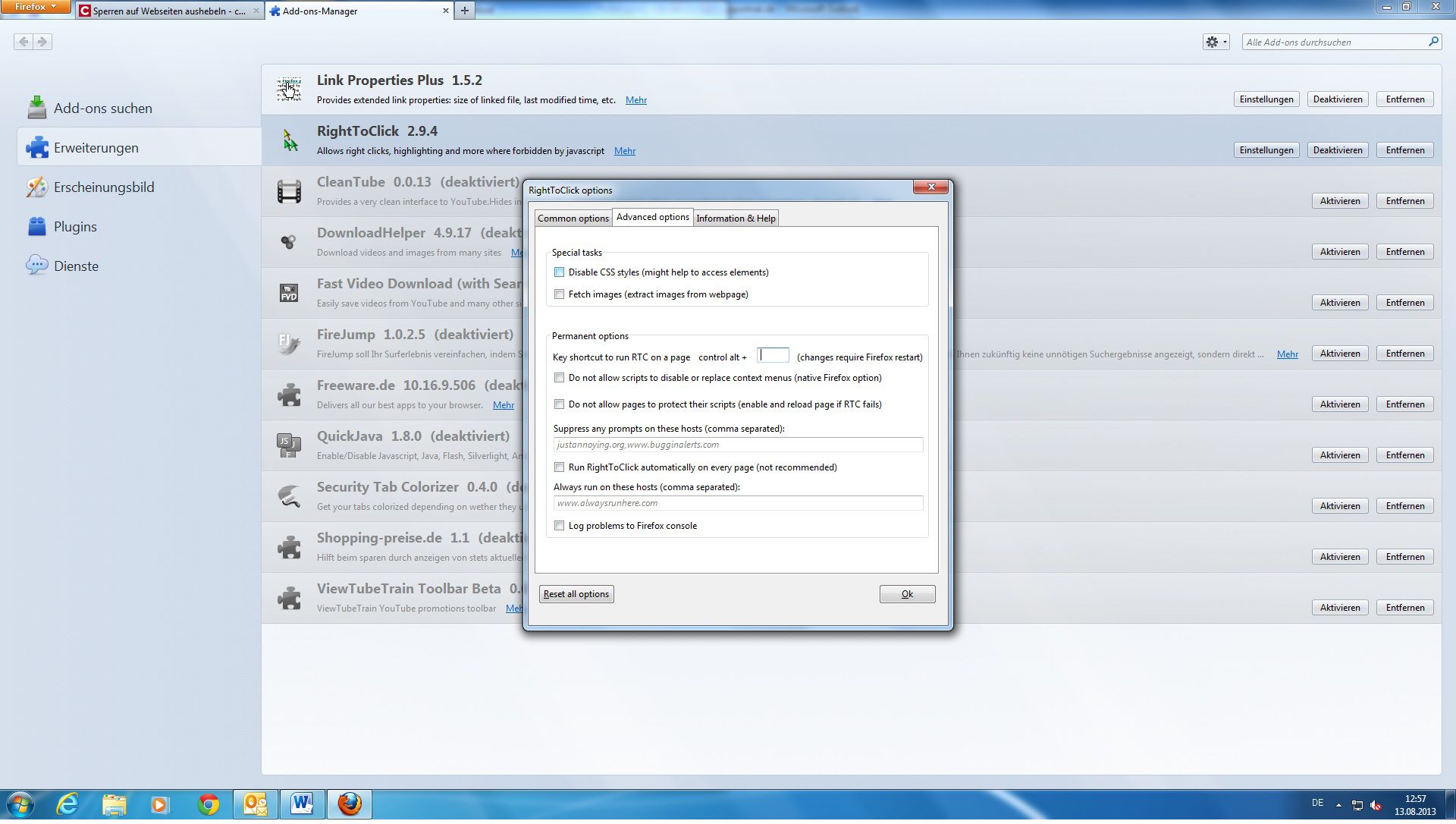1456x824 pixels.
Task: Open the gear tools dropdown menu
Action: [1216, 42]
